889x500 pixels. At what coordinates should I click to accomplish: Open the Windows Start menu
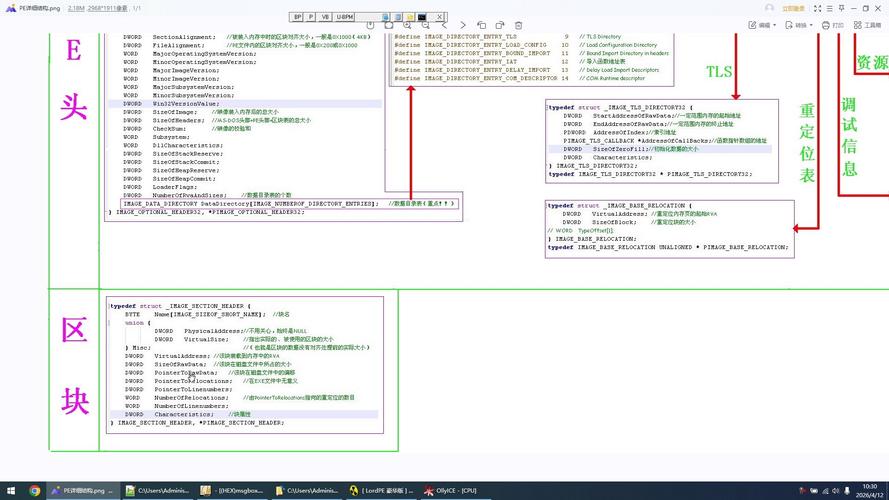pos(11,491)
